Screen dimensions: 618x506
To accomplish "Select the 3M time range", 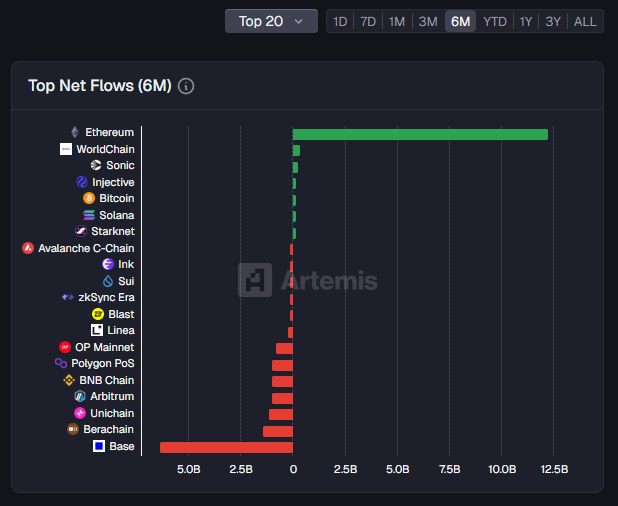I will [428, 21].
